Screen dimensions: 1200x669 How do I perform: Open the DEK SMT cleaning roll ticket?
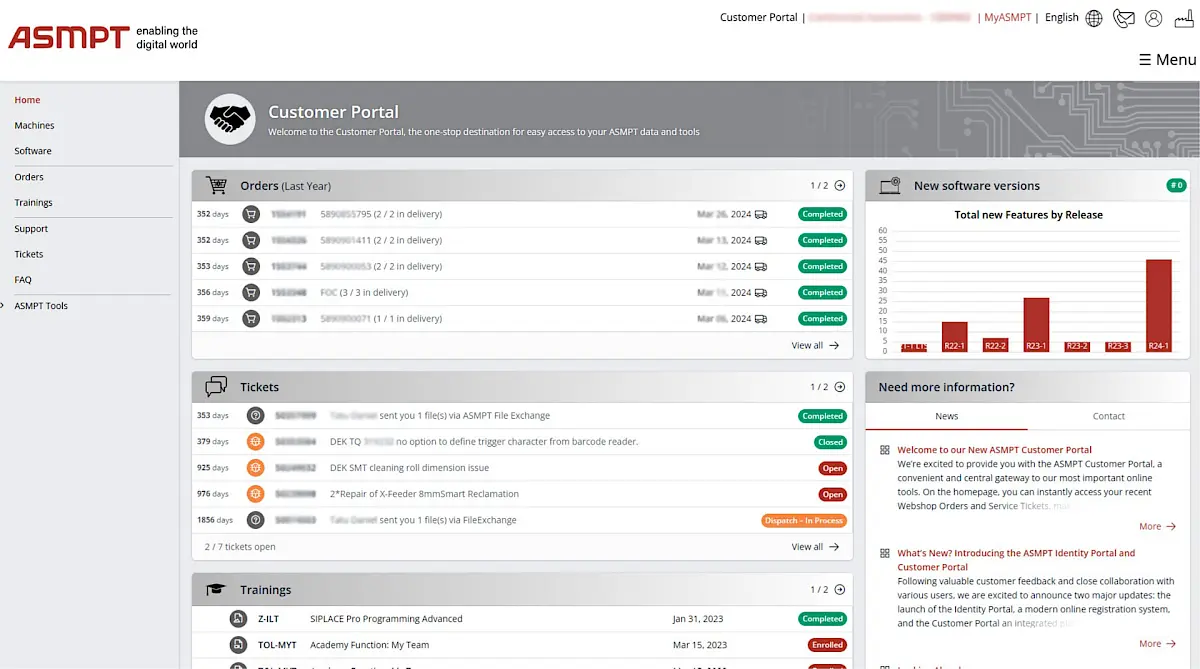[x=409, y=468]
